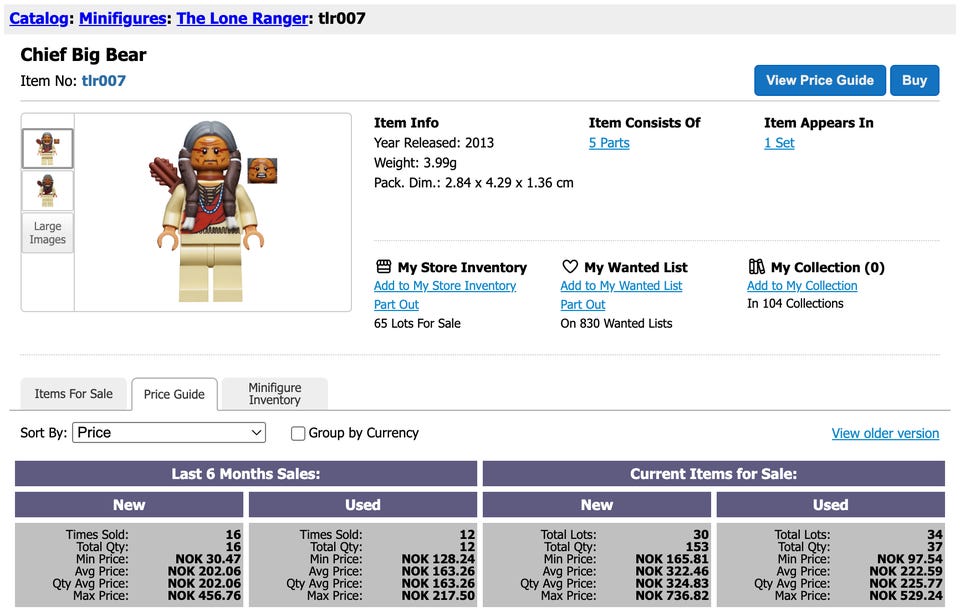960x611 pixels.
Task: Open the Sort By Price dropdown
Action: pyautogui.click(x=169, y=432)
